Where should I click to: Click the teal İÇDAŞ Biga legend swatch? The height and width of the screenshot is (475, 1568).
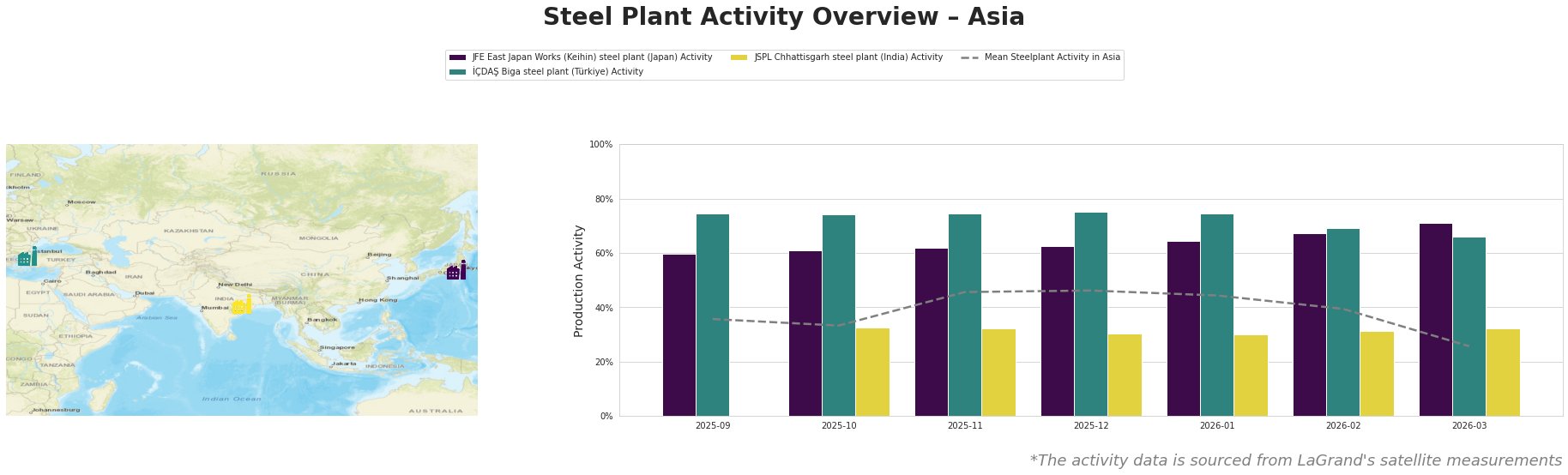[x=457, y=72]
